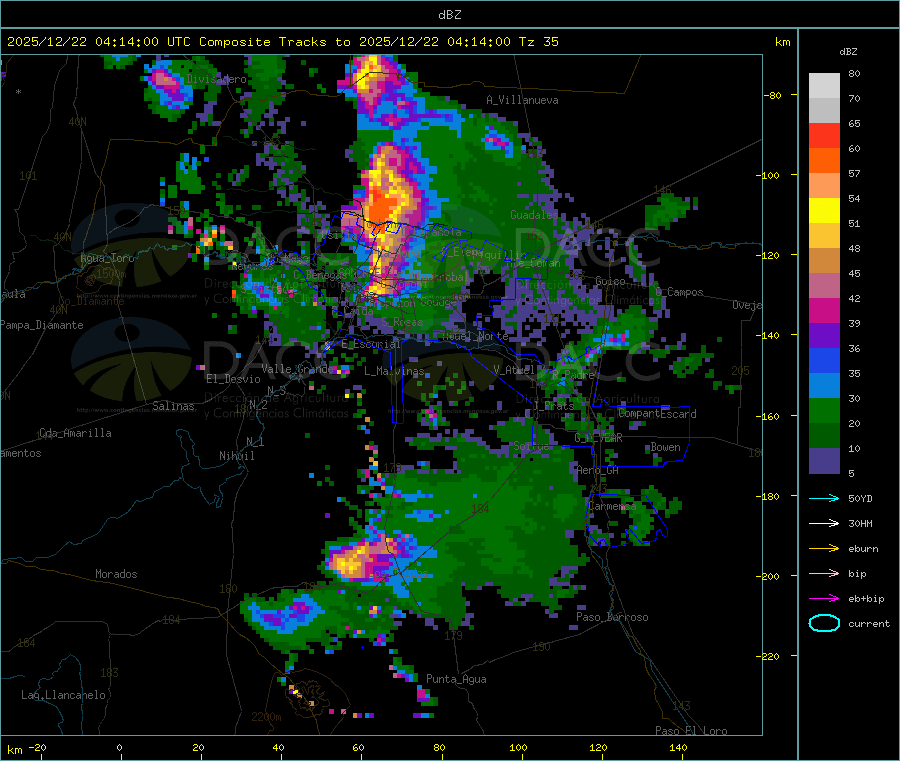
Task: Click the white 30HM track arrow in legend
Action: point(824,523)
